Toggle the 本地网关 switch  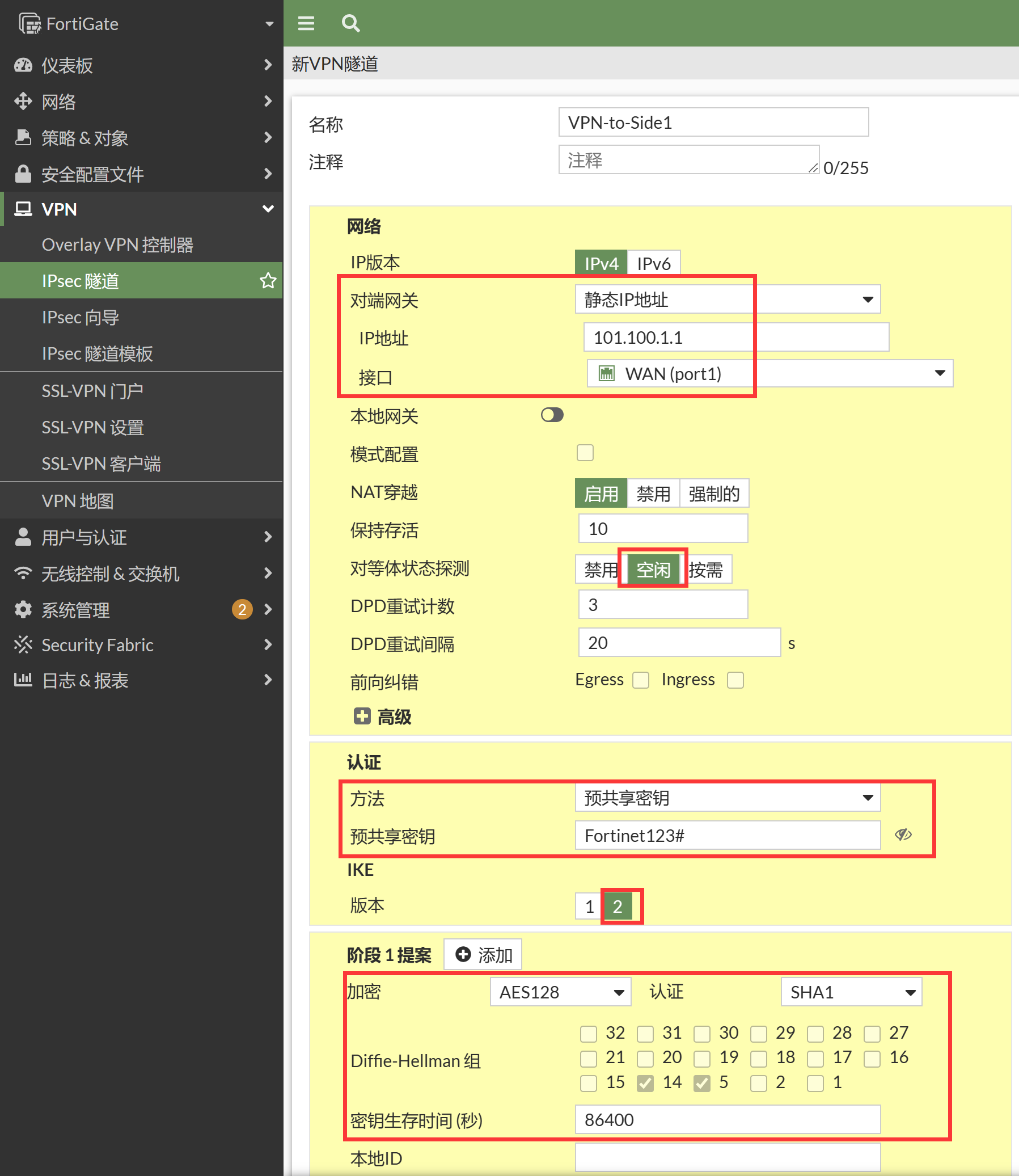(x=552, y=415)
